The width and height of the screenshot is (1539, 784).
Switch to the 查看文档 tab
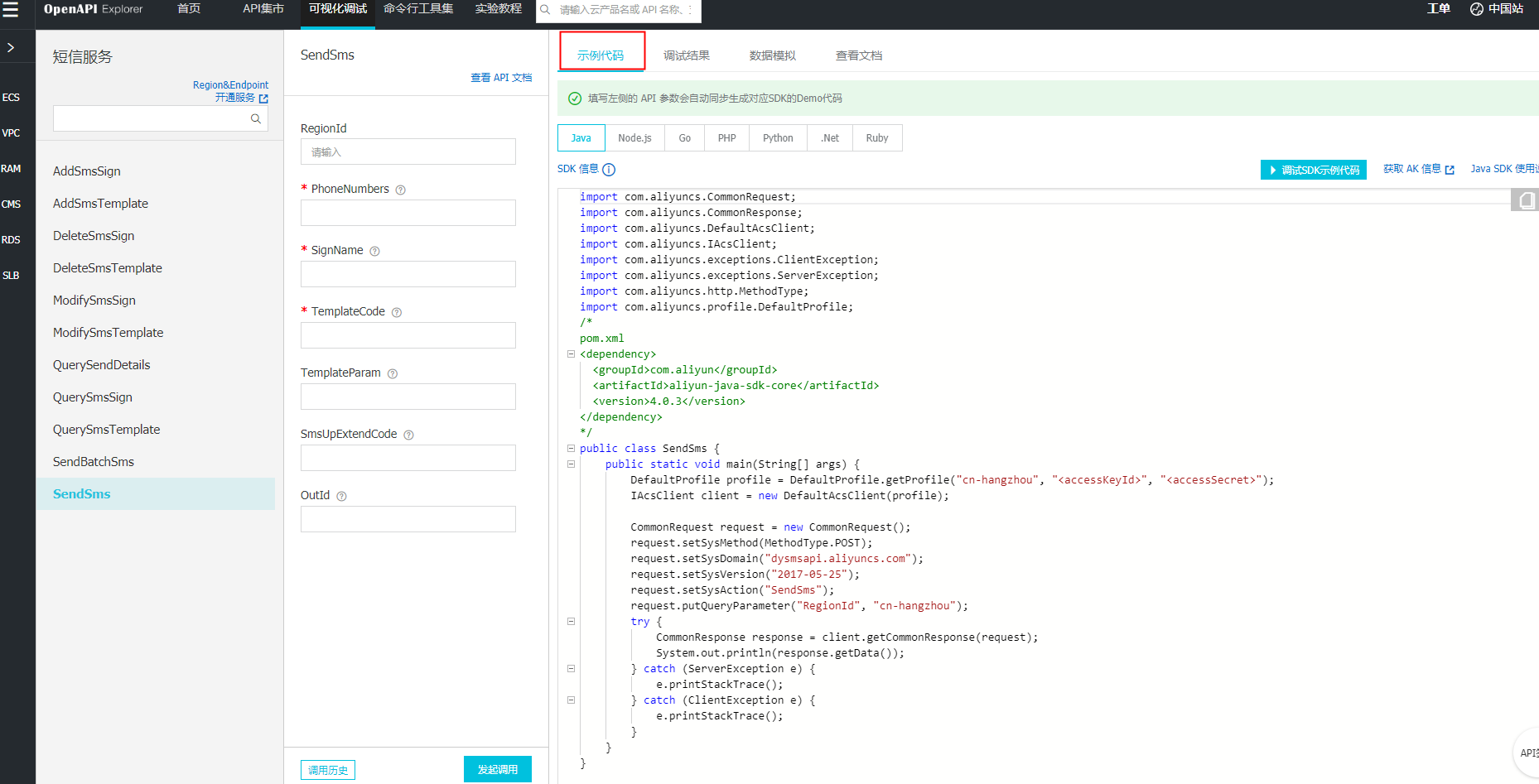tap(858, 55)
